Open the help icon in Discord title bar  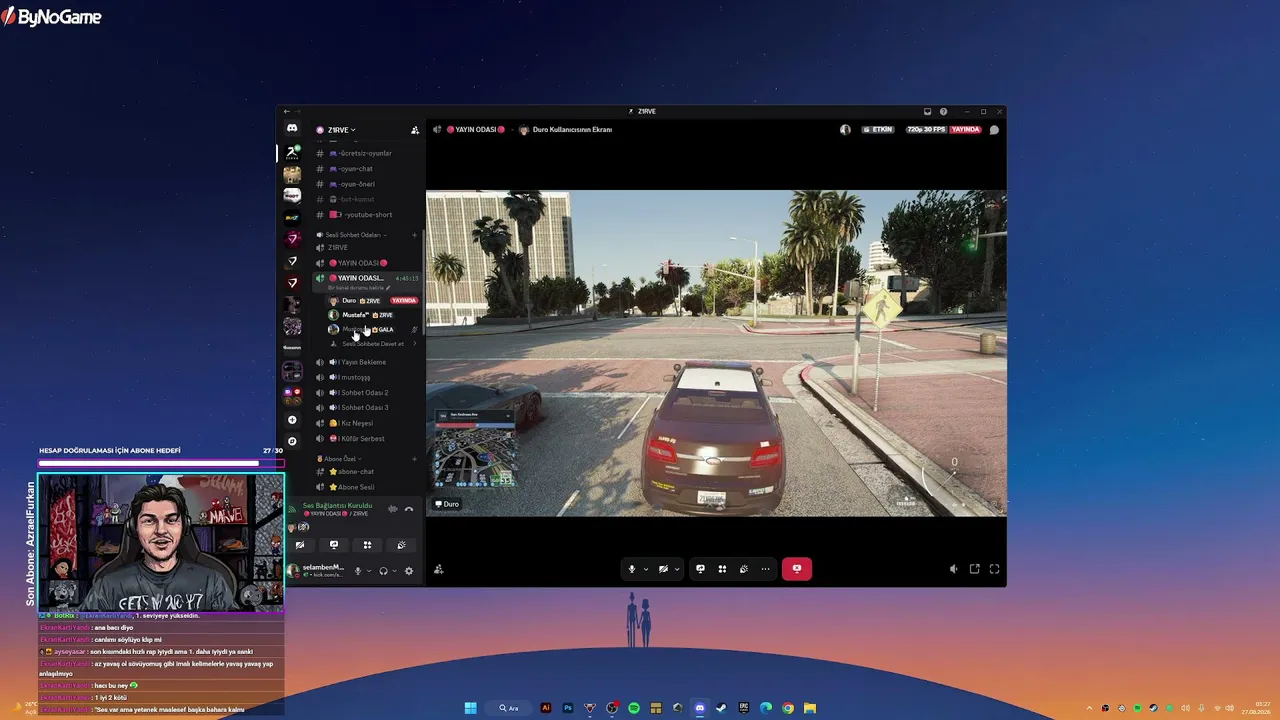pyautogui.click(x=943, y=112)
